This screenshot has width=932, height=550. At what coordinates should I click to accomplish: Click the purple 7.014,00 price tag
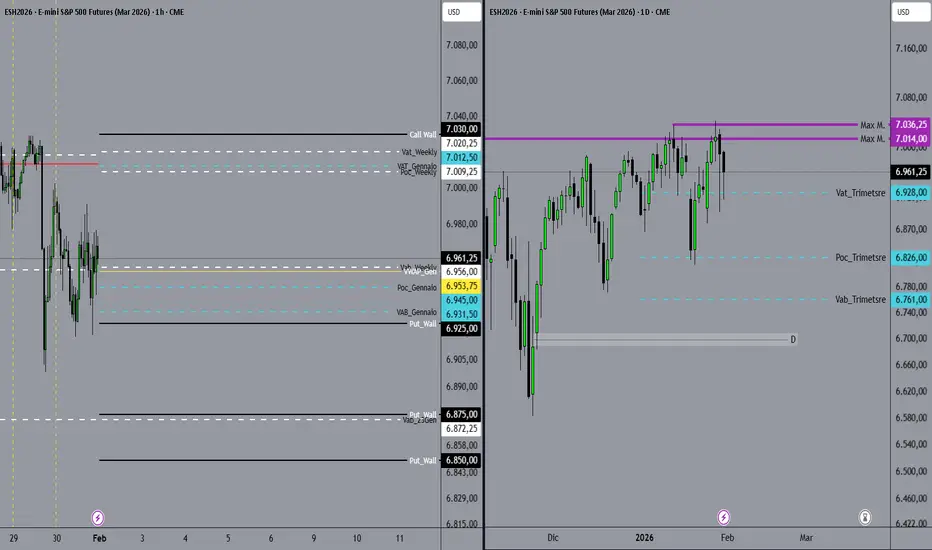click(x=911, y=139)
